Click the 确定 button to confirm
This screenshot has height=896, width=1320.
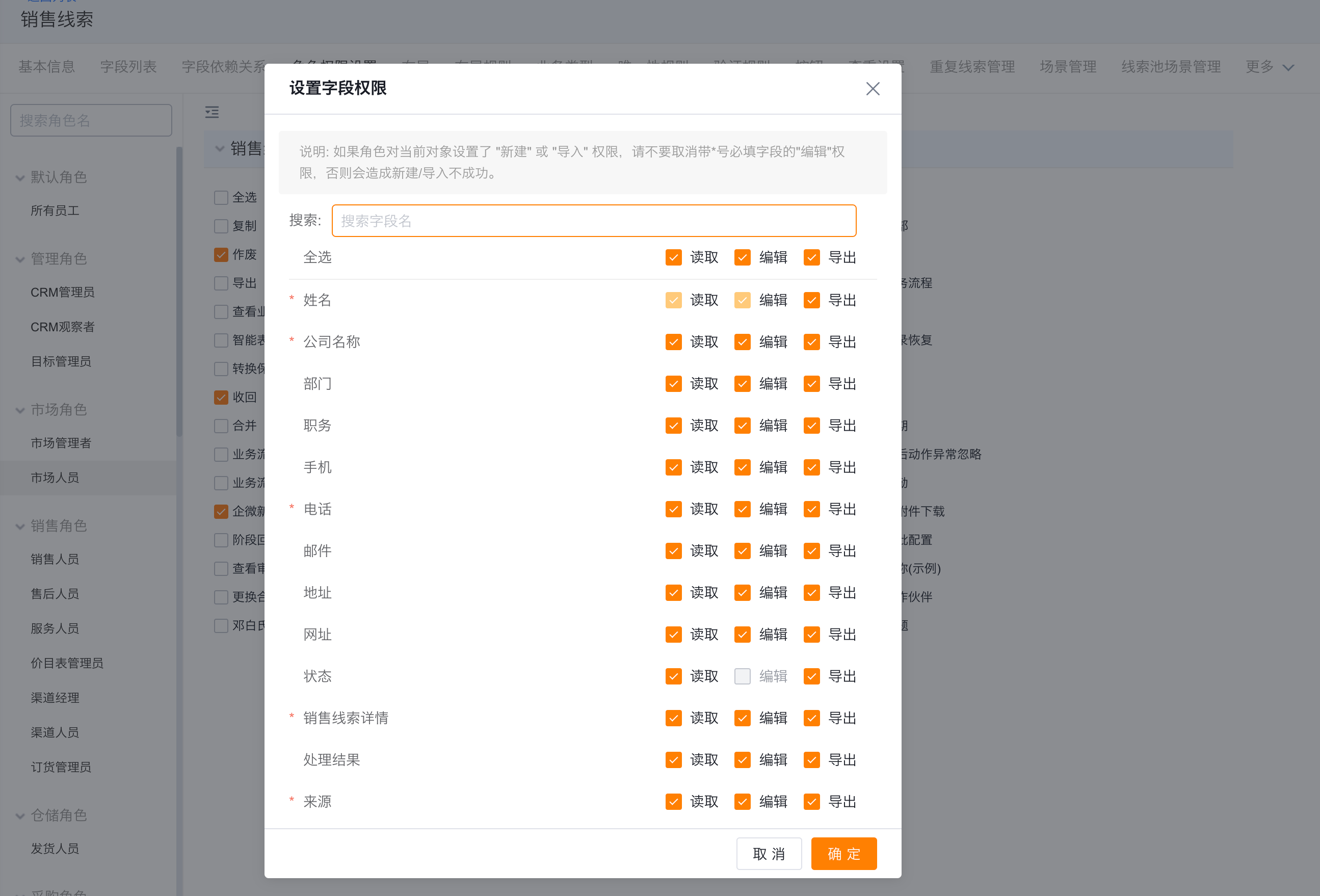(843, 853)
